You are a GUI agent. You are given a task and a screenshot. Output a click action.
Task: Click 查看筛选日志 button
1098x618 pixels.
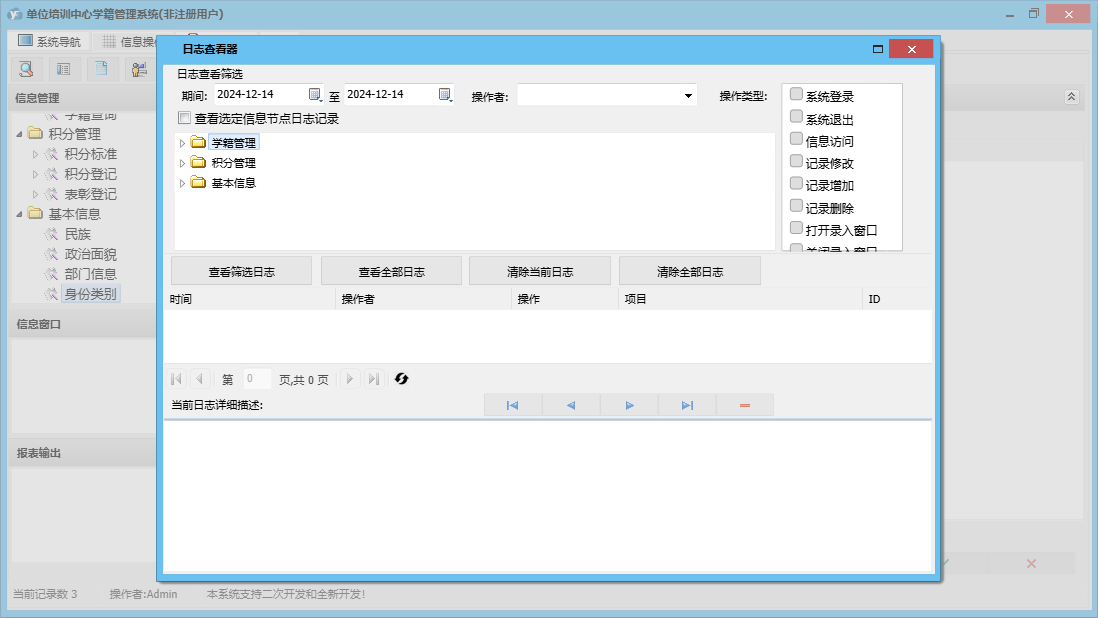242,272
